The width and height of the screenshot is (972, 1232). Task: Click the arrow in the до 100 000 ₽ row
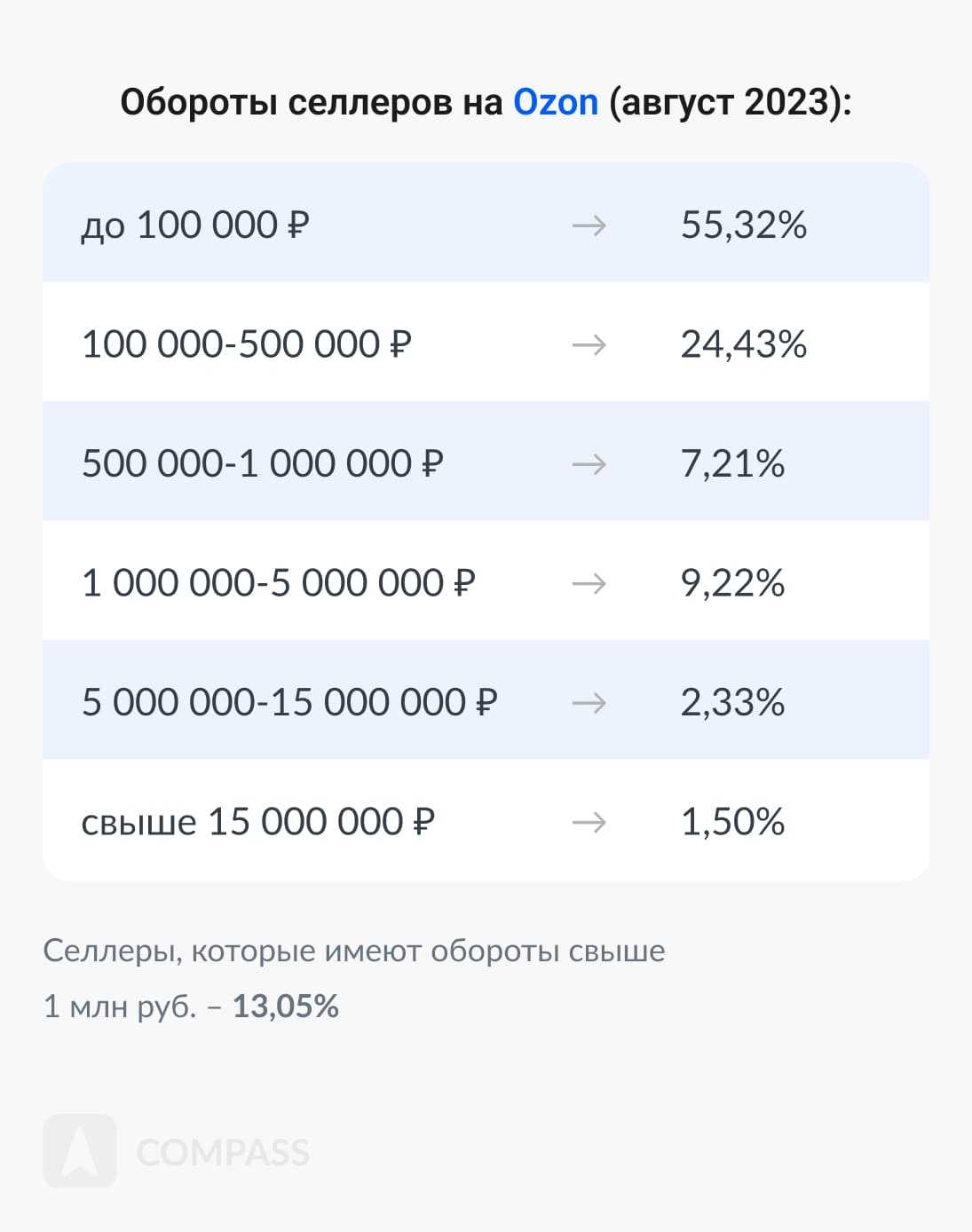click(589, 225)
